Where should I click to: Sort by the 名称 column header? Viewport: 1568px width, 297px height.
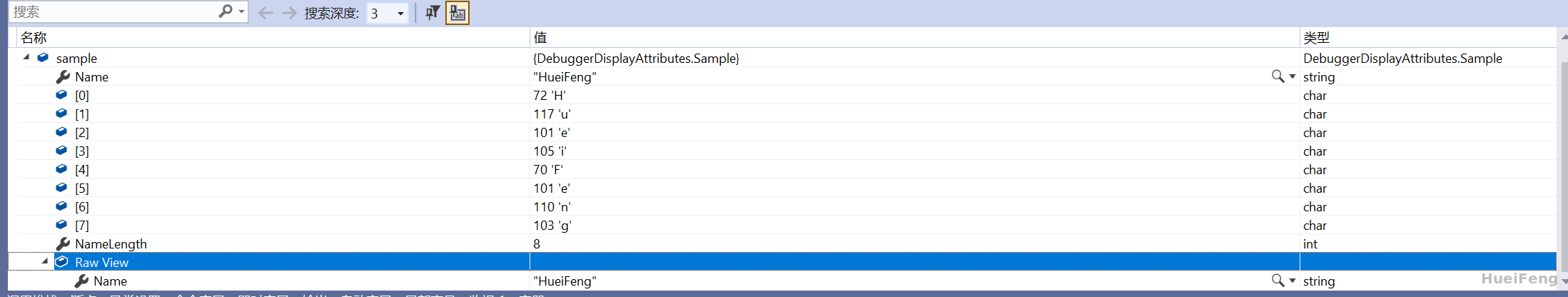pyautogui.click(x=34, y=37)
